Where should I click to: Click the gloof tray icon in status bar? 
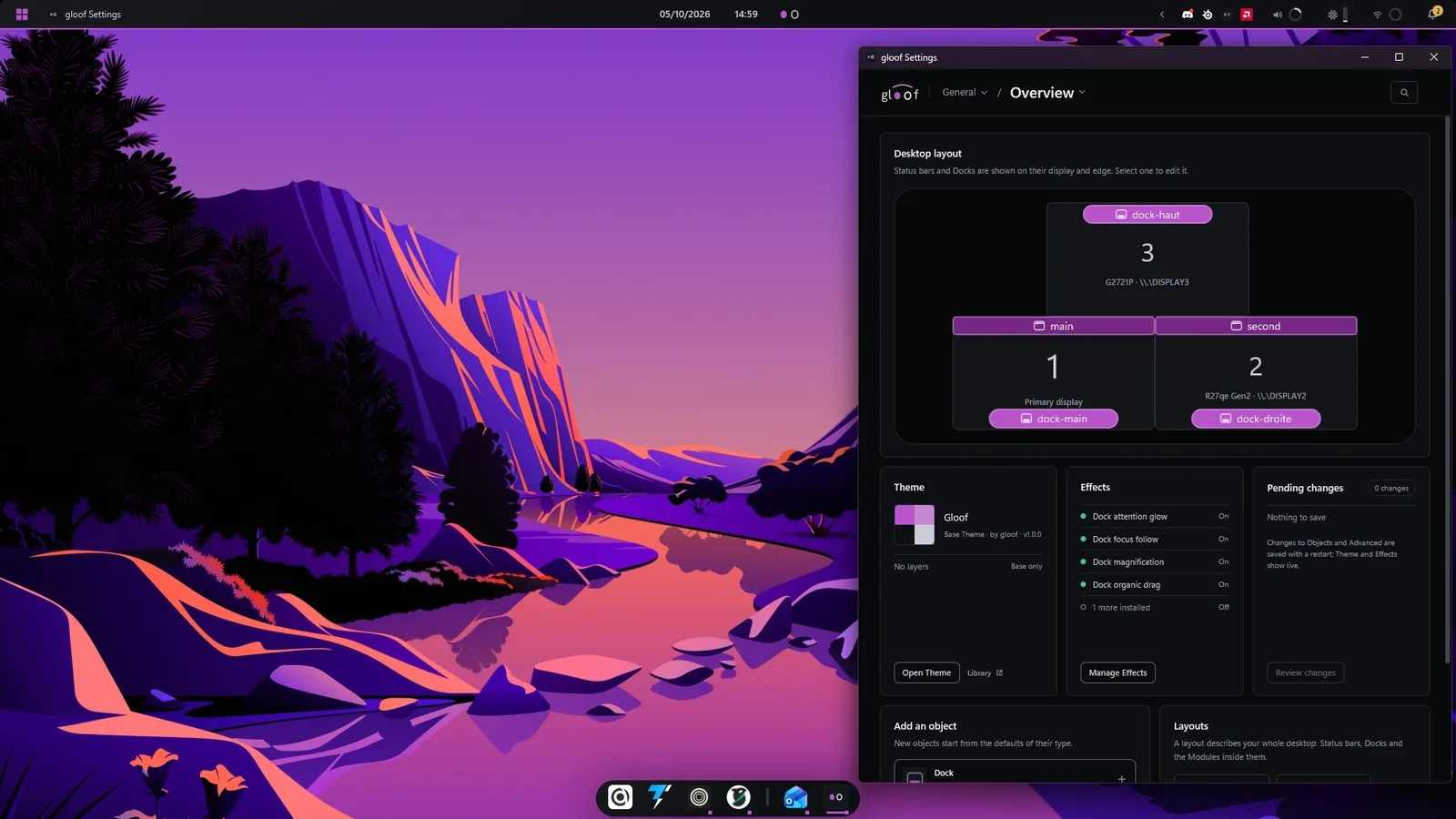point(1227,15)
